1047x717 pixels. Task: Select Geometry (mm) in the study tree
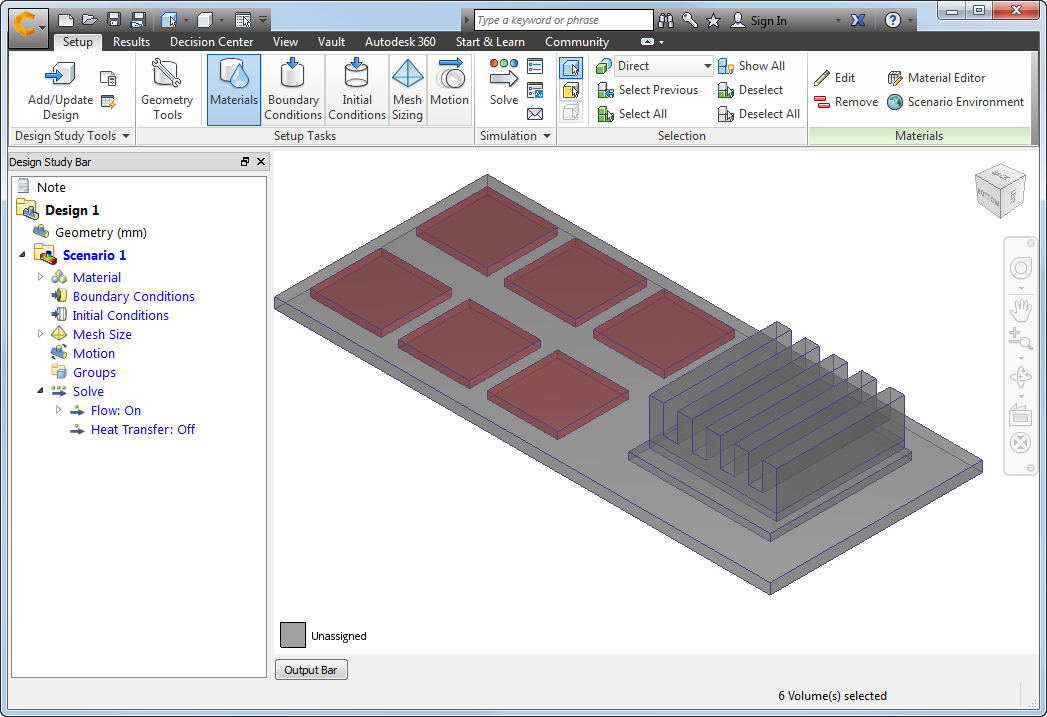[100, 232]
